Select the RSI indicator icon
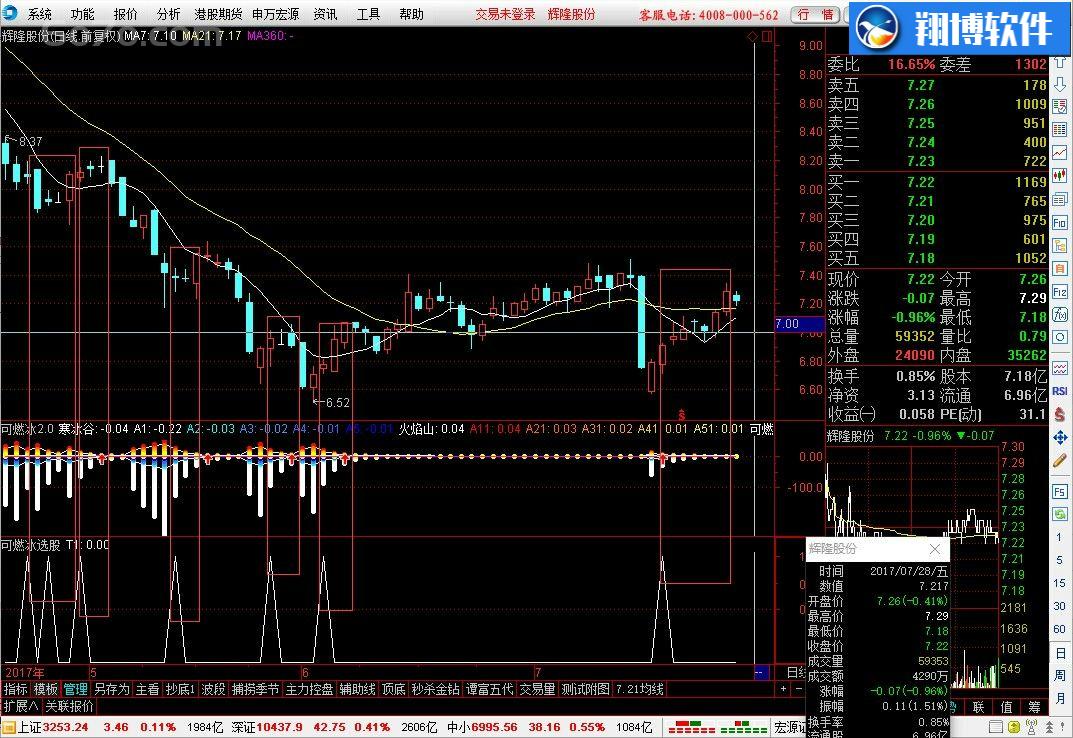 coord(1060,391)
